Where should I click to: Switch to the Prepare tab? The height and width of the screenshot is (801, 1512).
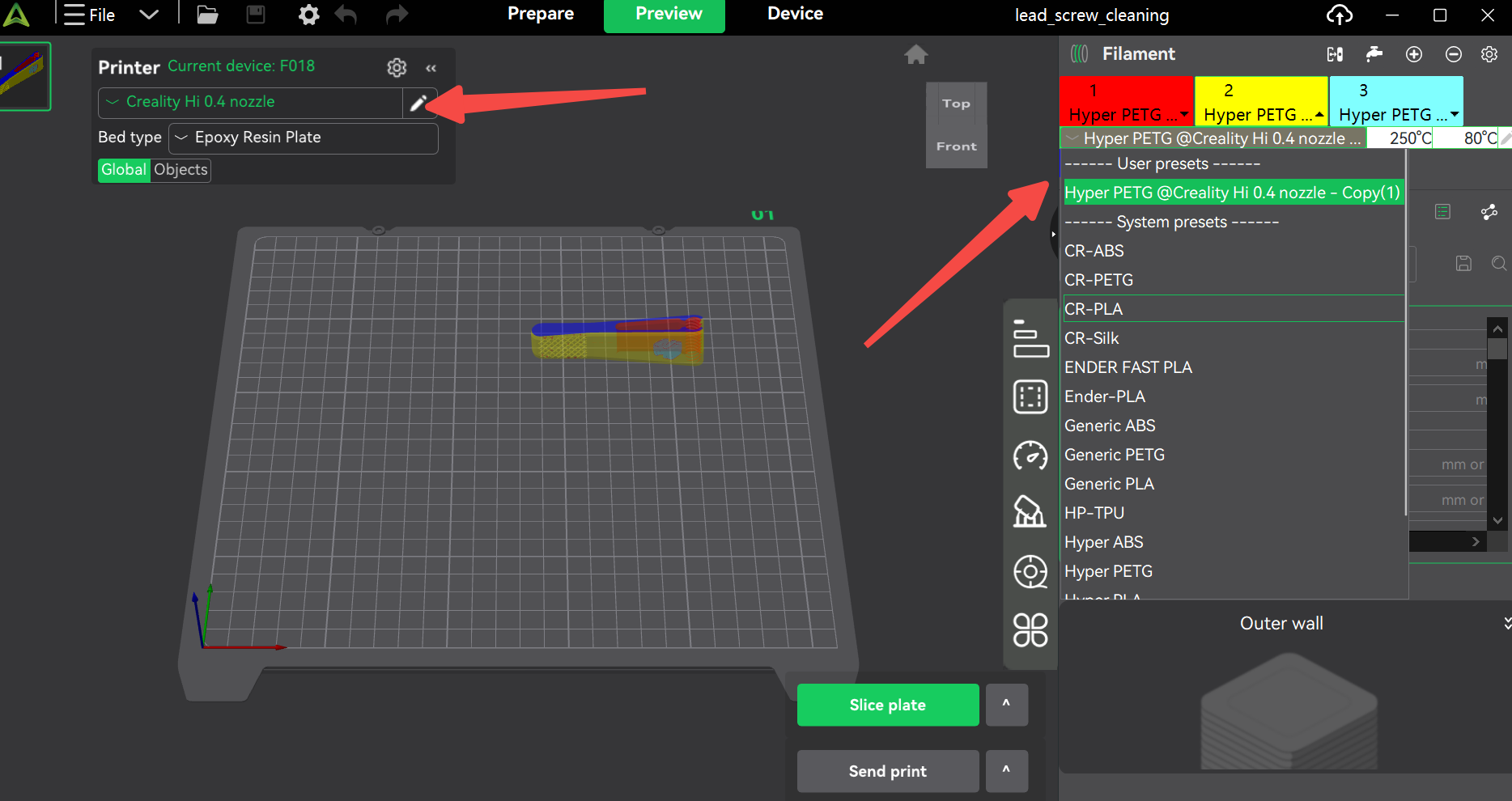(x=540, y=13)
